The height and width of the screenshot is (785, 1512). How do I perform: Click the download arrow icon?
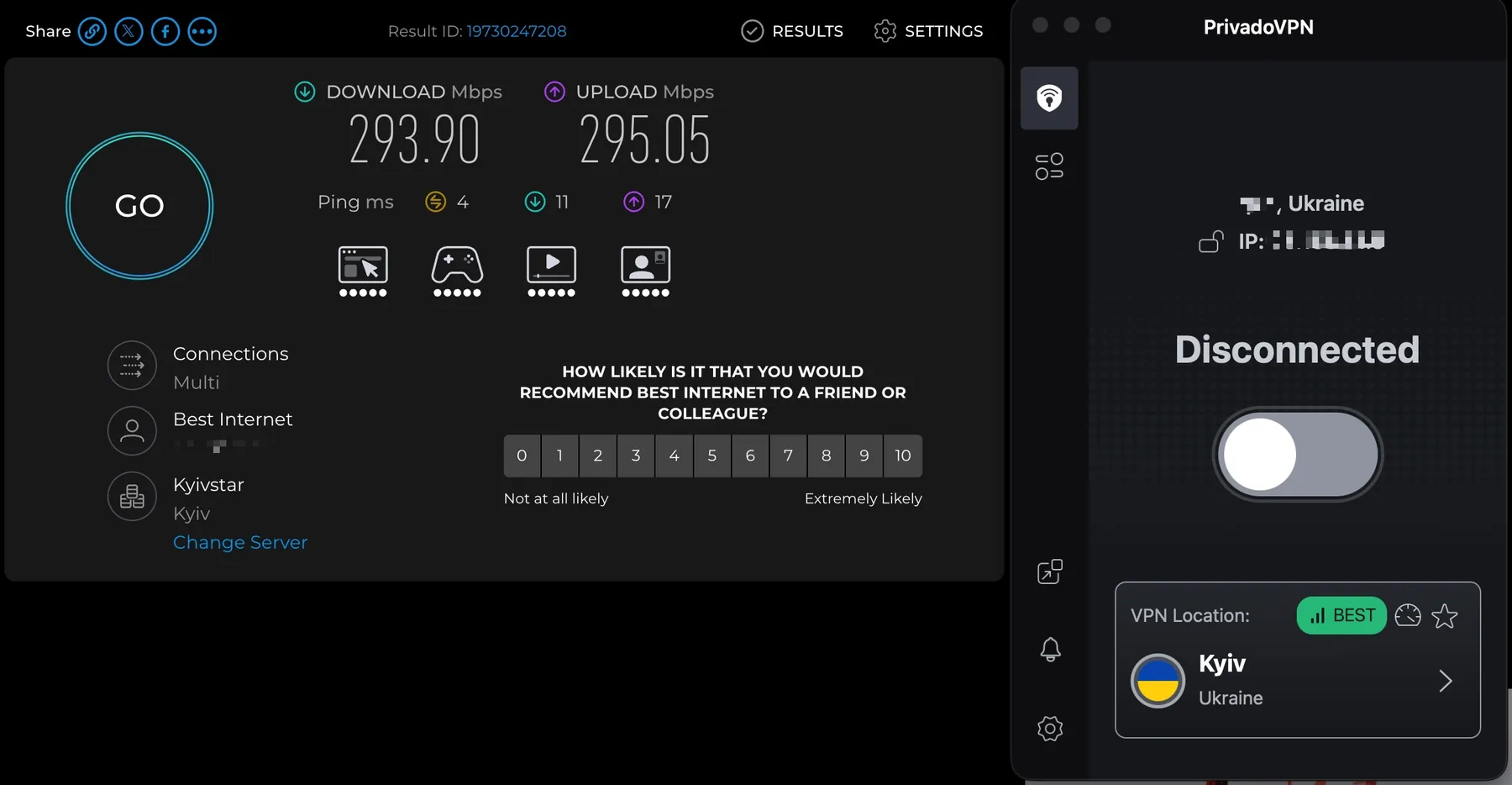(305, 92)
